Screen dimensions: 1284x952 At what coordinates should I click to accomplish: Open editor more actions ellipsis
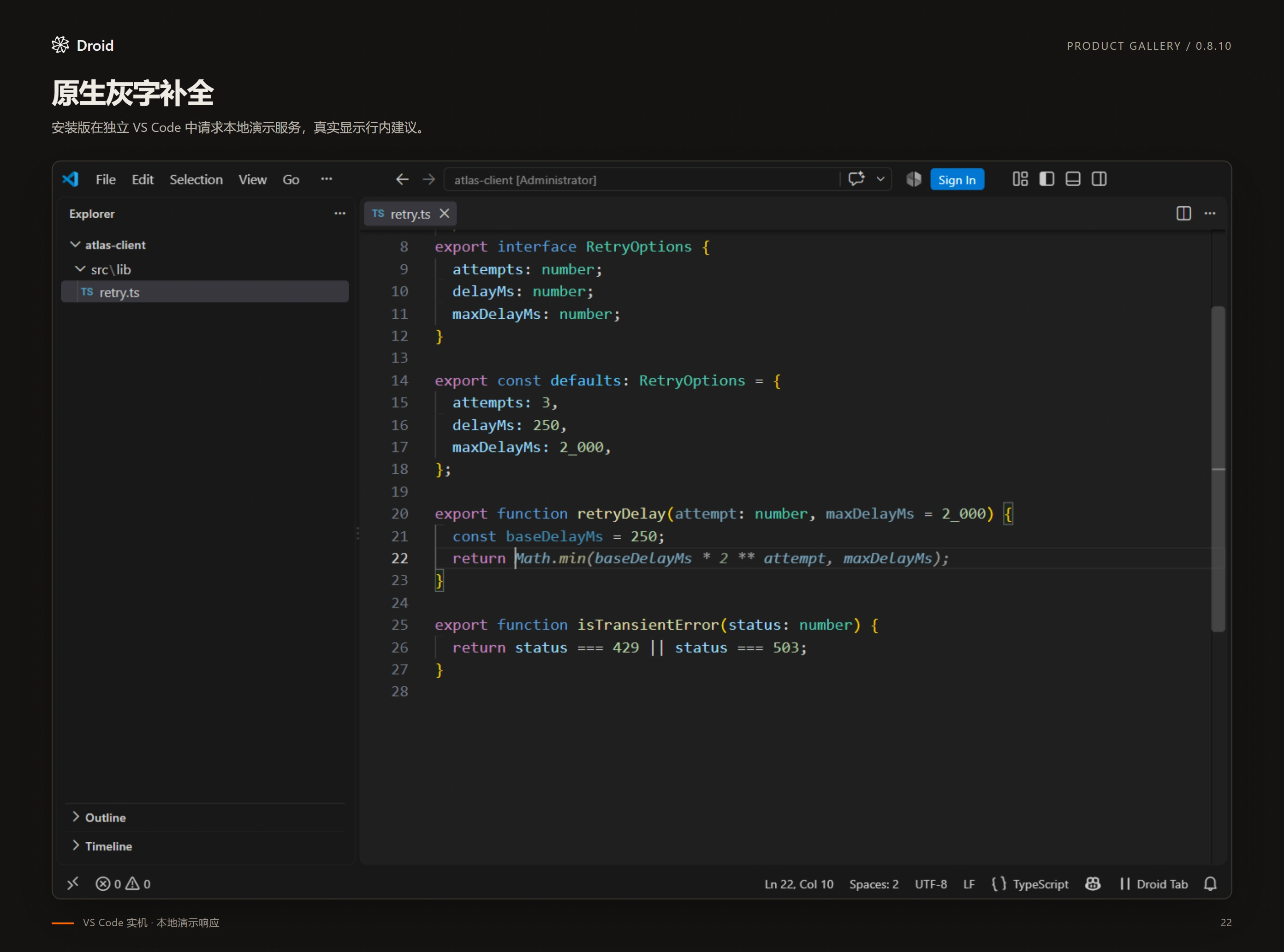[x=1210, y=213]
